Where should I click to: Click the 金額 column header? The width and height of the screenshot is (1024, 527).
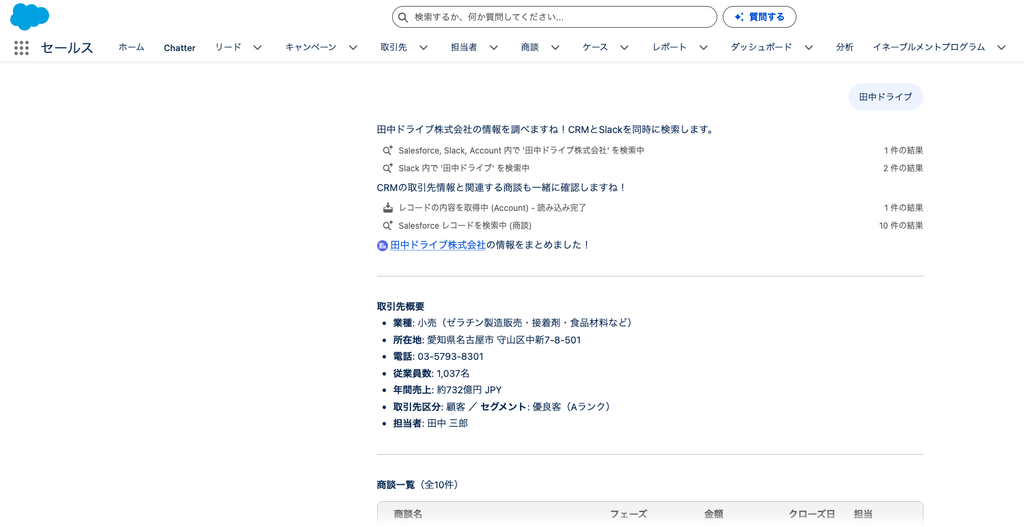point(713,515)
